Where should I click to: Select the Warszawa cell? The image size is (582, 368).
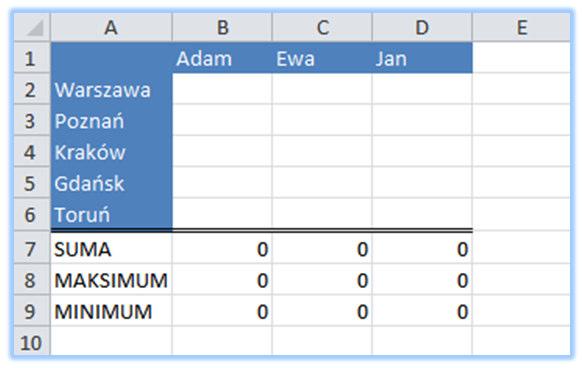point(111,89)
